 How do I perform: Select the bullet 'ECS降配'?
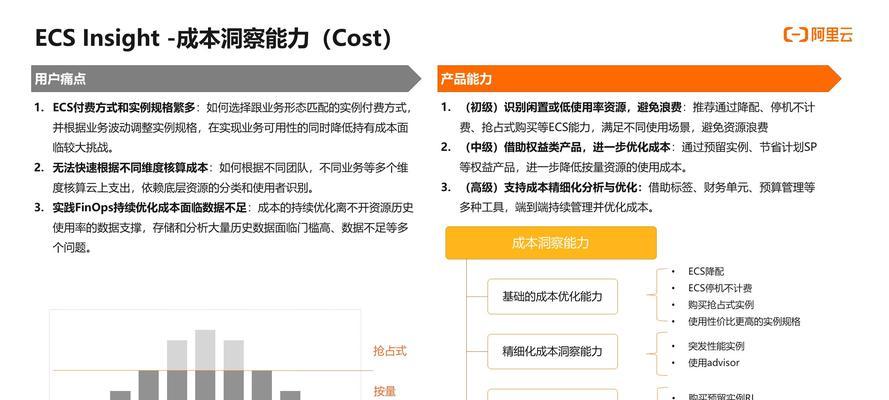[x=706, y=272]
